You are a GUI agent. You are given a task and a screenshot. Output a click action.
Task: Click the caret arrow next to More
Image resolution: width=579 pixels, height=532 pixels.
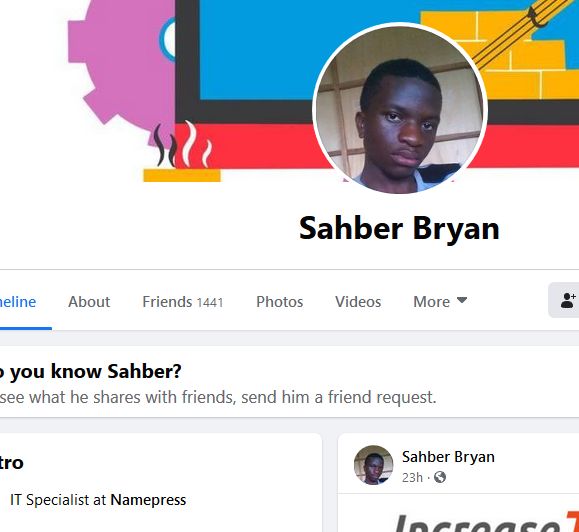(x=462, y=300)
